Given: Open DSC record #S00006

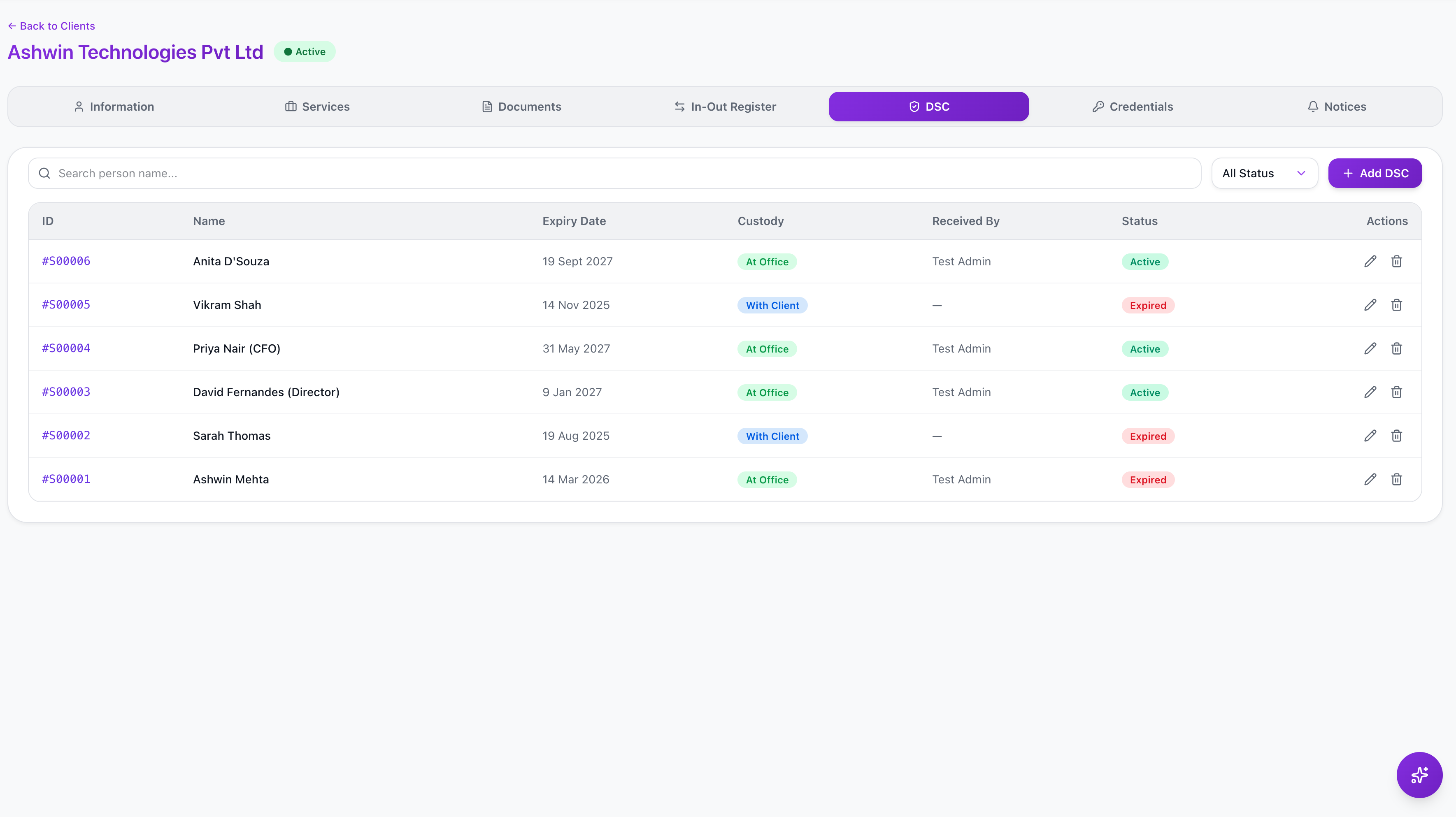Looking at the screenshot, I should click(66, 261).
